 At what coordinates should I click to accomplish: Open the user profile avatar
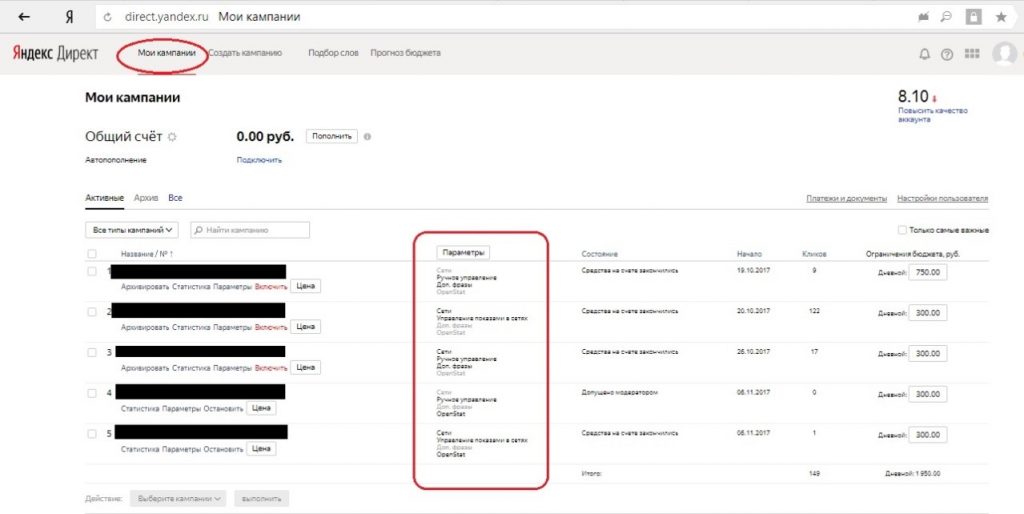click(x=1004, y=54)
